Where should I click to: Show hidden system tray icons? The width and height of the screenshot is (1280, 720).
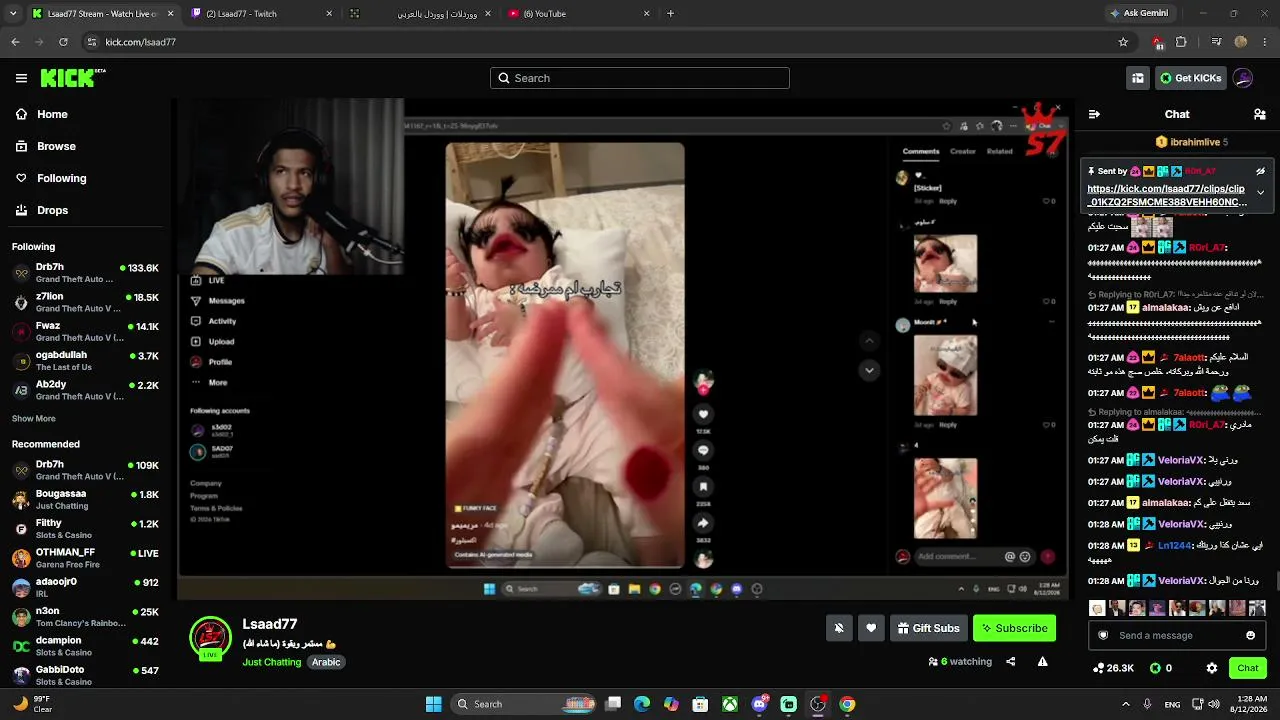(x=1125, y=704)
